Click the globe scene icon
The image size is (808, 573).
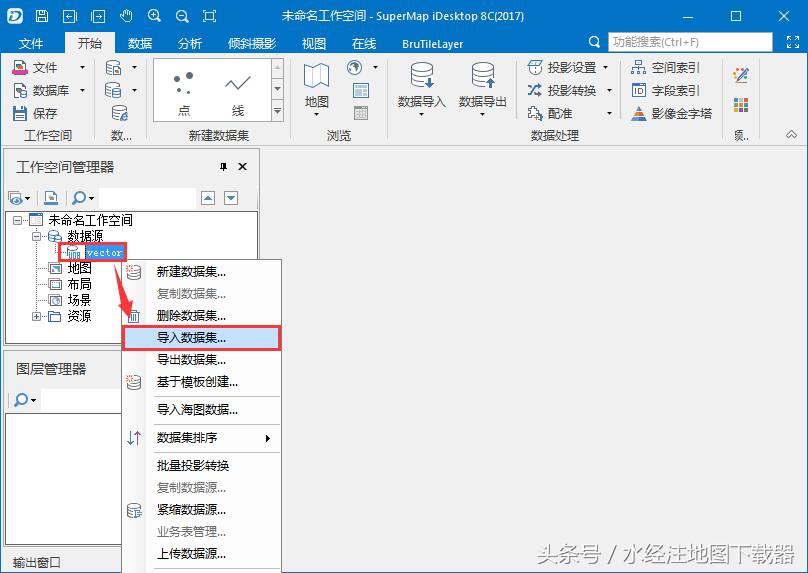tap(355, 68)
